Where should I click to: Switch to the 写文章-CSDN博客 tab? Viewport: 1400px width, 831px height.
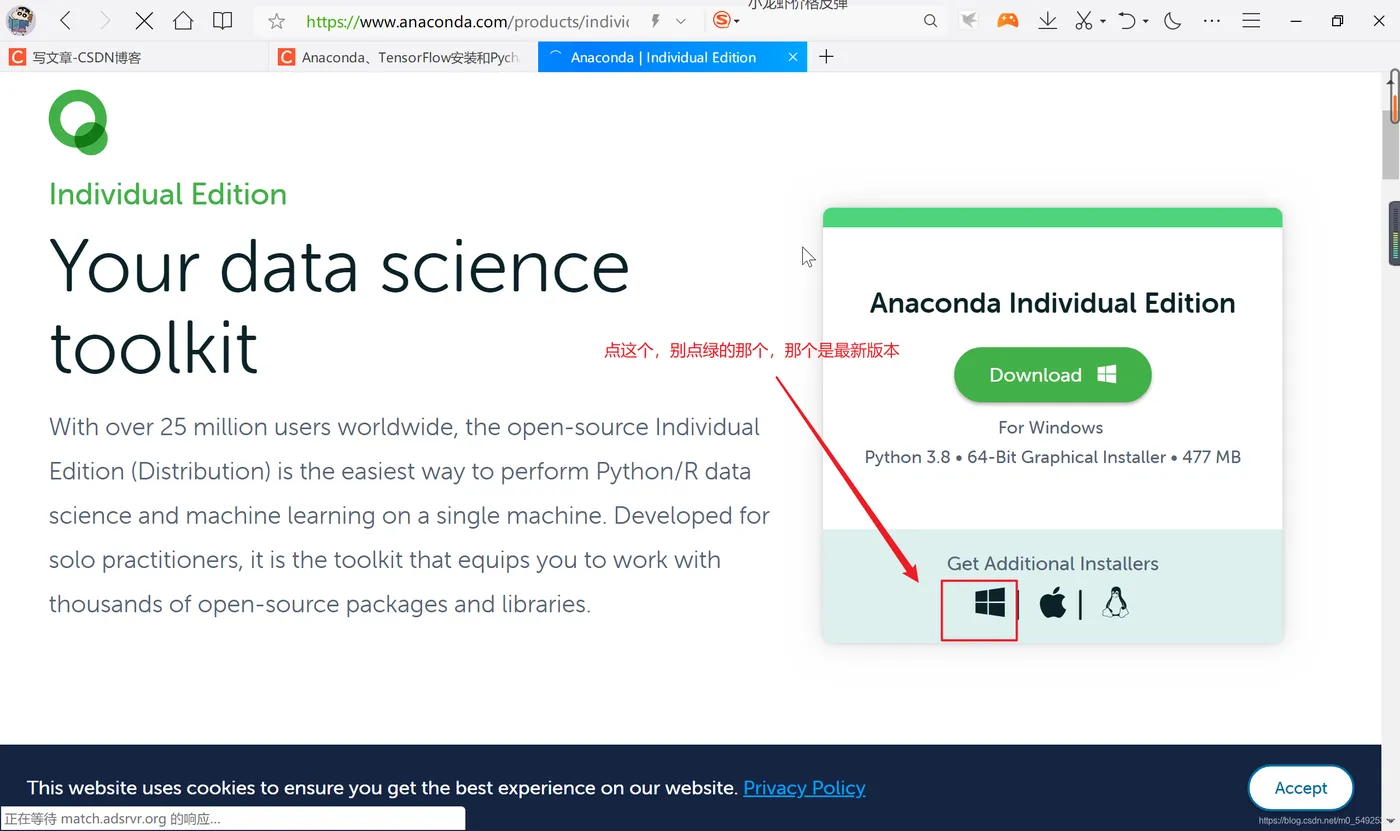point(87,57)
